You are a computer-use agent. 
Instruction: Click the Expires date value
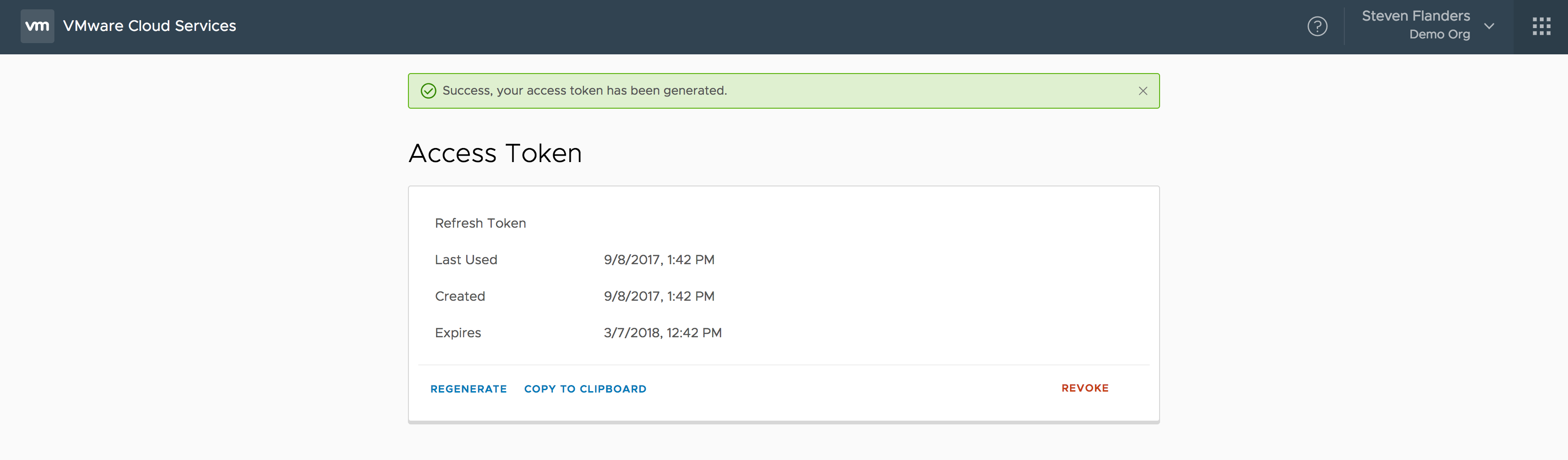point(662,333)
